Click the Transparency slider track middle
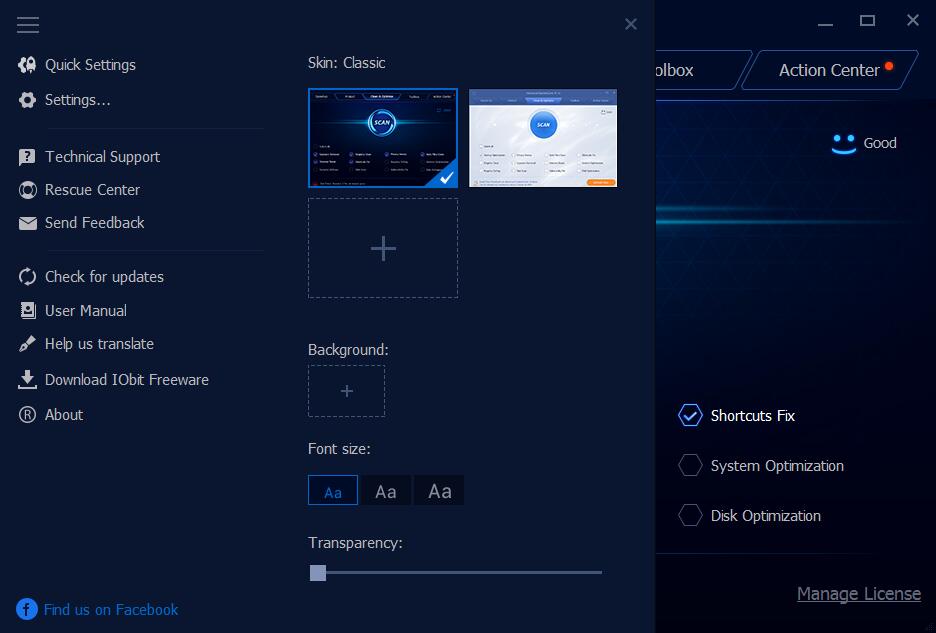936x633 pixels. pyautogui.click(x=456, y=573)
